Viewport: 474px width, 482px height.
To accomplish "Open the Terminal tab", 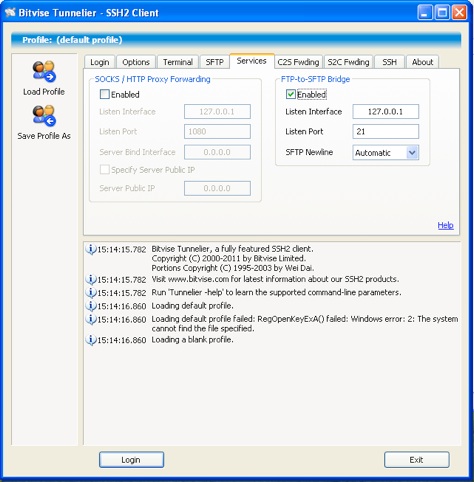I will coord(178,62).
